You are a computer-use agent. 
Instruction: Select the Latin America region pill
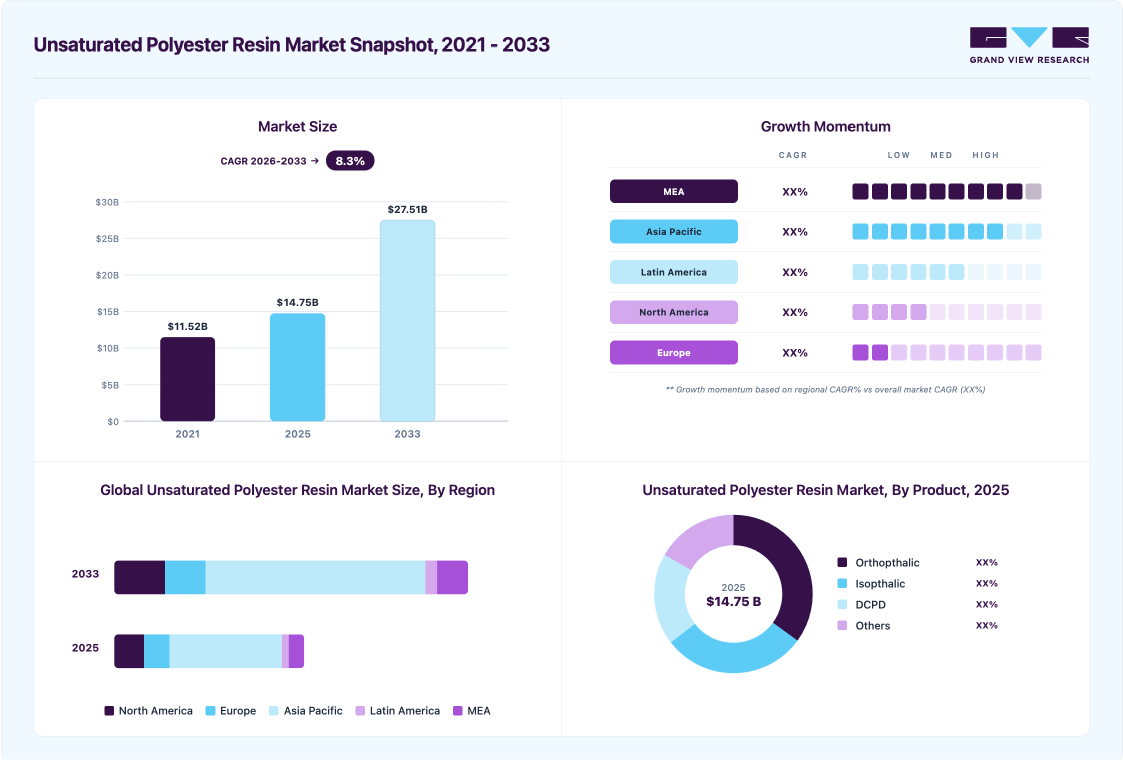pyautogui.click(x=674, y=272)
